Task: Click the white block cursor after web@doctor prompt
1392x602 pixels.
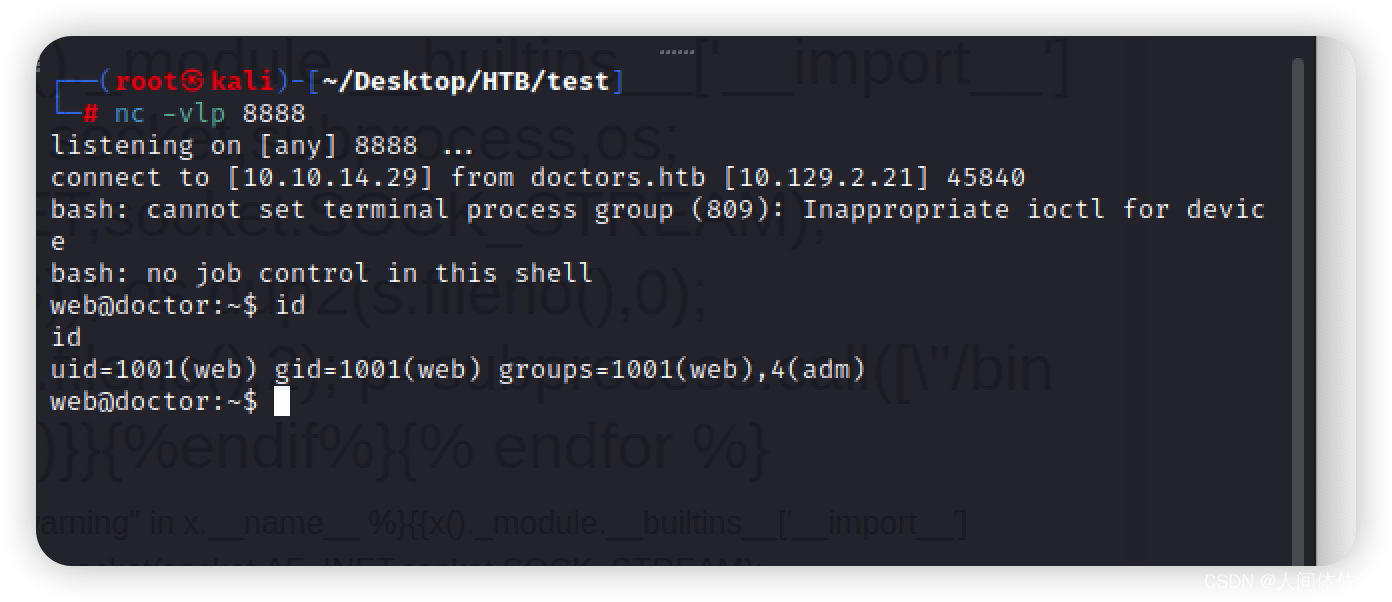Action: (x=282, y=401)
